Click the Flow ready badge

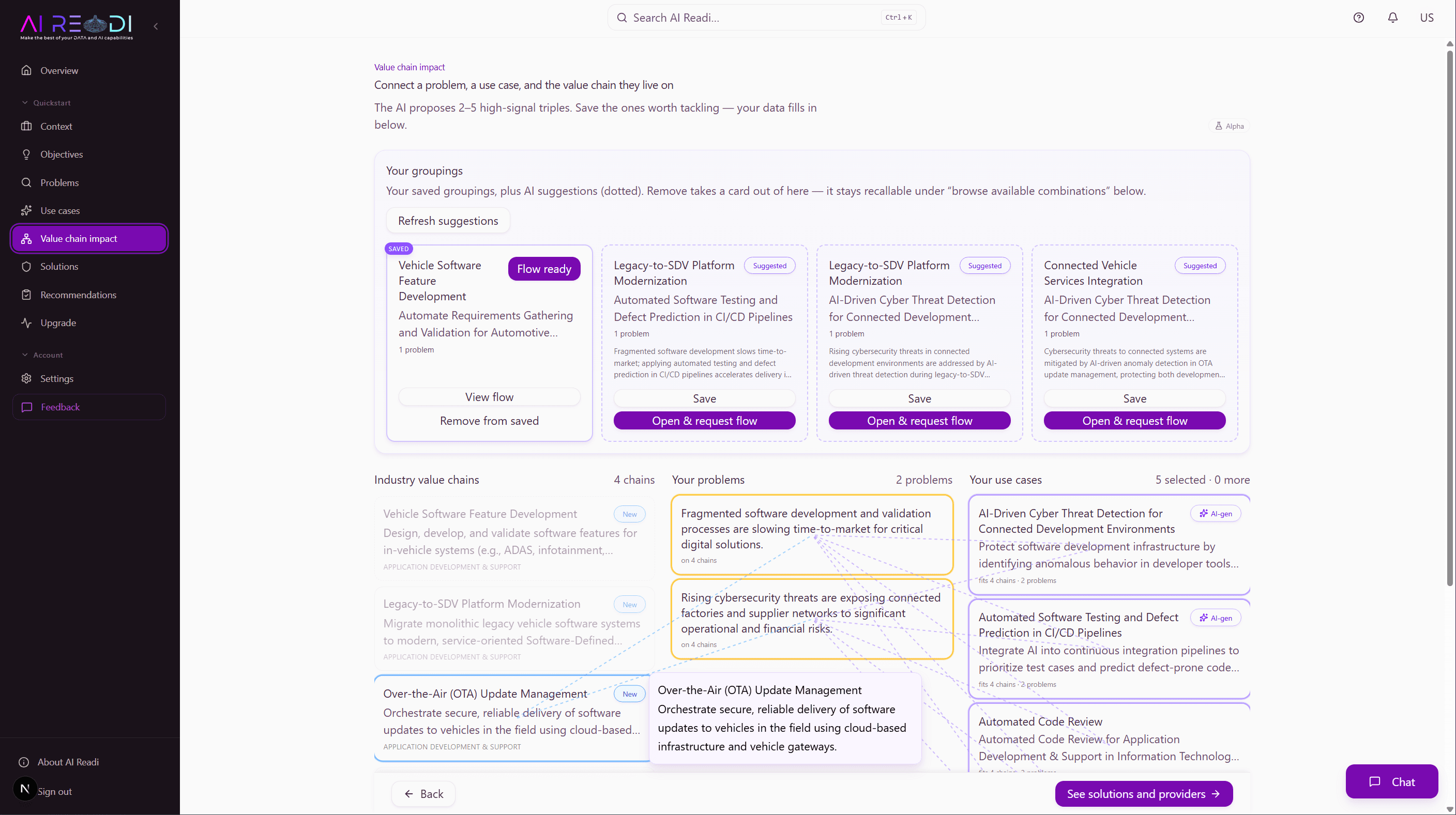tap(544, 269)
